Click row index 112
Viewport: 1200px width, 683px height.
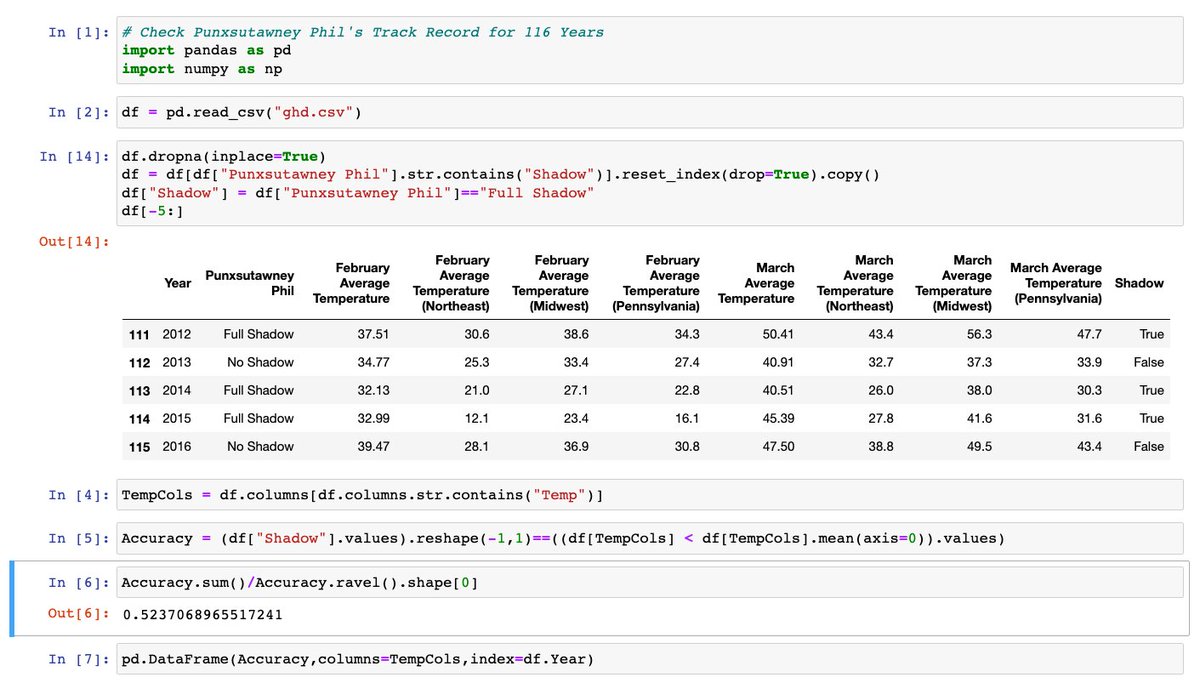point(141,362)
